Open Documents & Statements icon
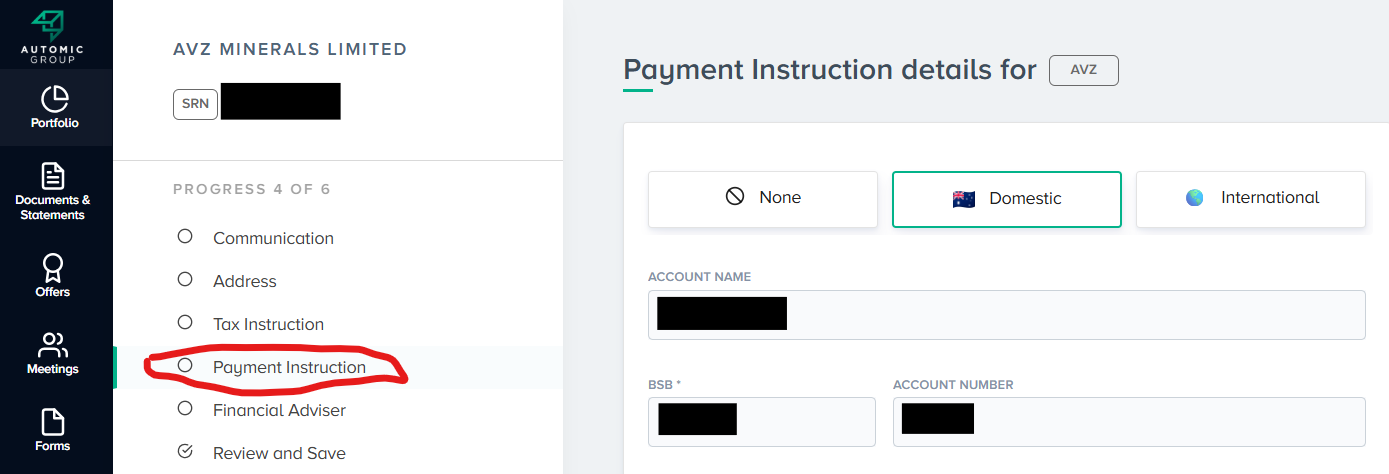Screen dimensions: 1389x474 52,176
